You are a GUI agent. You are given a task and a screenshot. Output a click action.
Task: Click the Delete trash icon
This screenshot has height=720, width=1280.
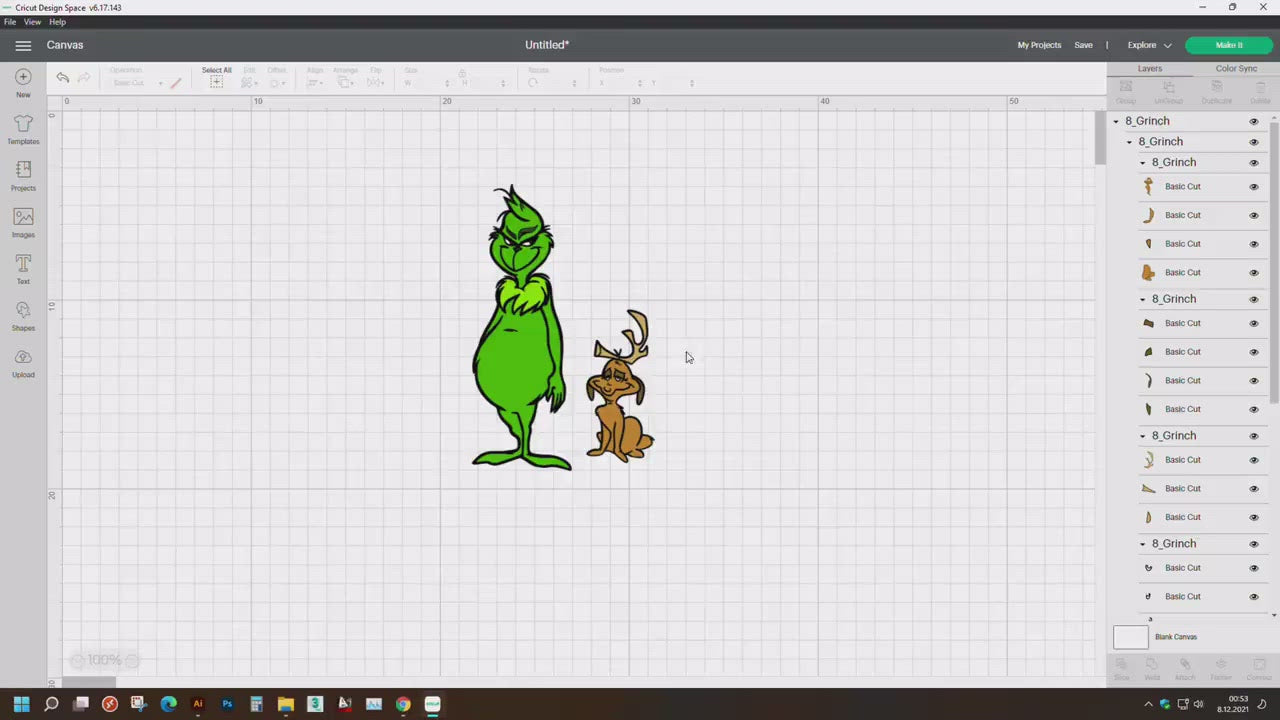[1260, 87]
